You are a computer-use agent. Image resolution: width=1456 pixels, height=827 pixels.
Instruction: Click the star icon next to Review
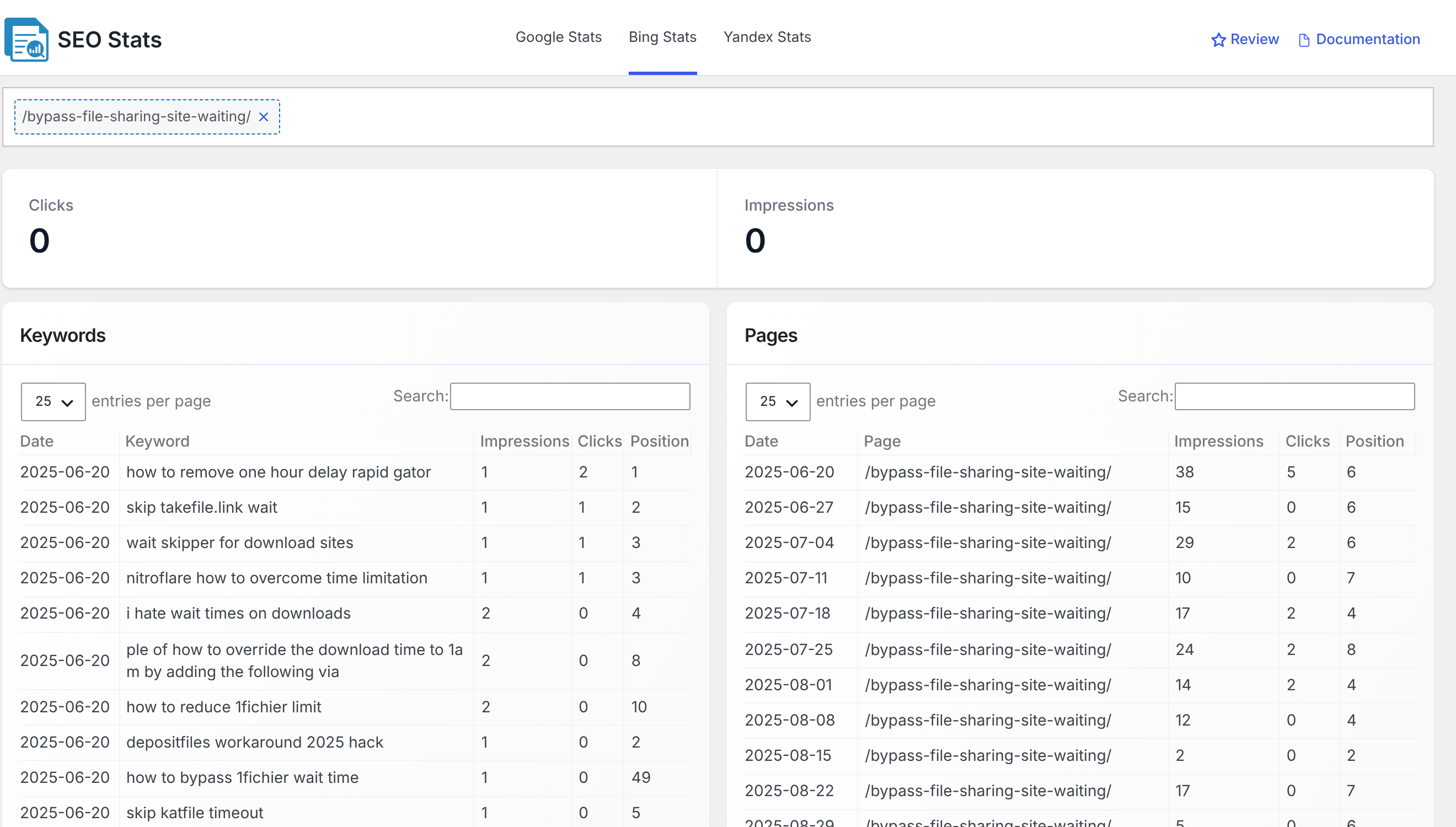point(1218,40)
